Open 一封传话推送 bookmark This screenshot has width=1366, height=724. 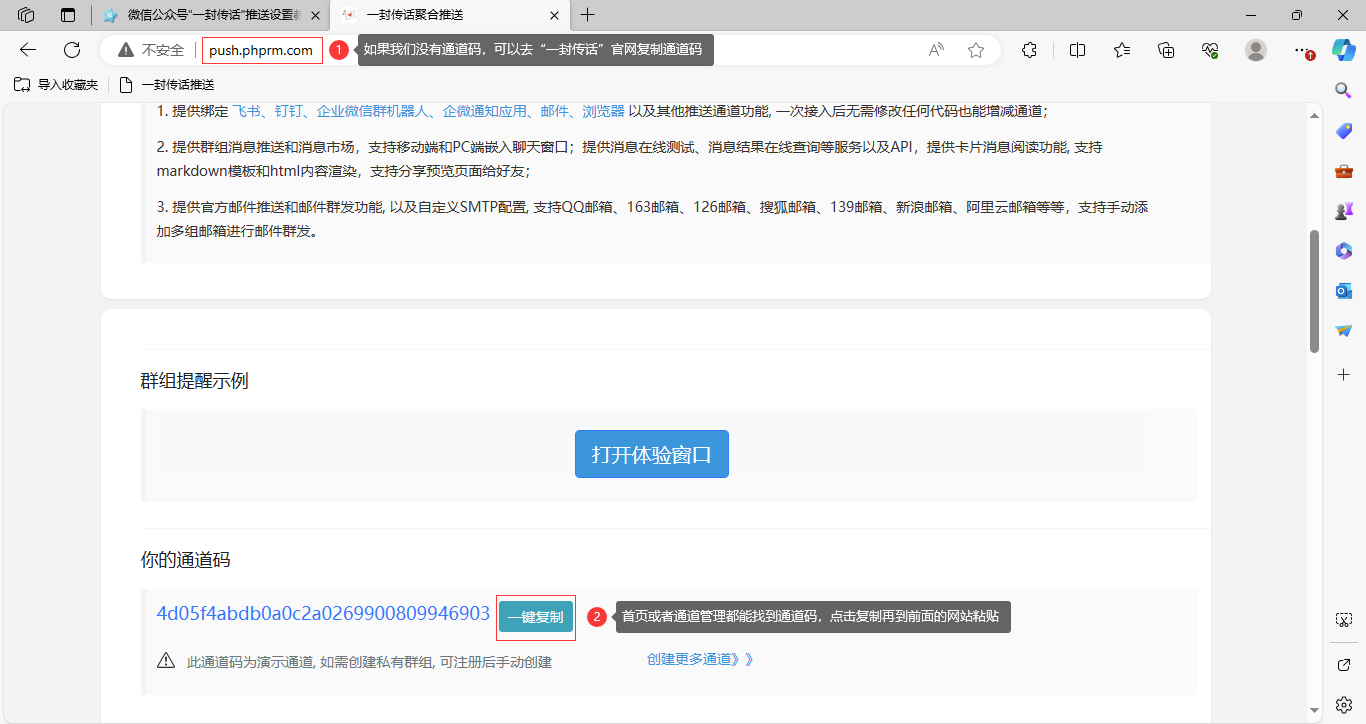point(166,85)
